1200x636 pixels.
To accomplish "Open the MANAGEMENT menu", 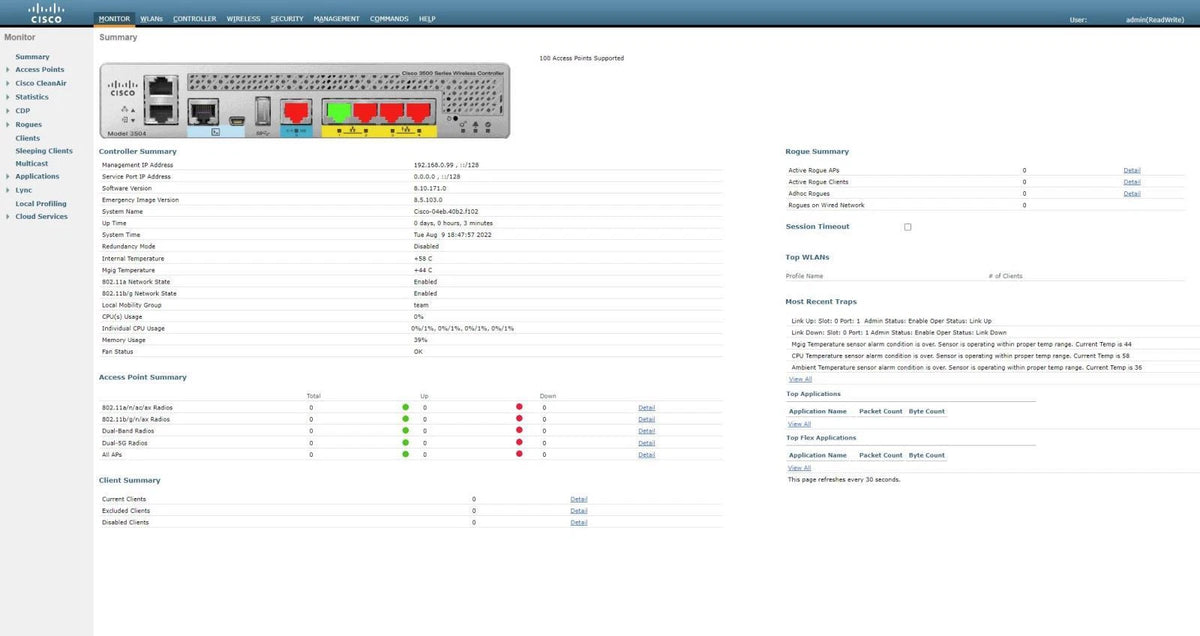I will (x=337, y=18).
